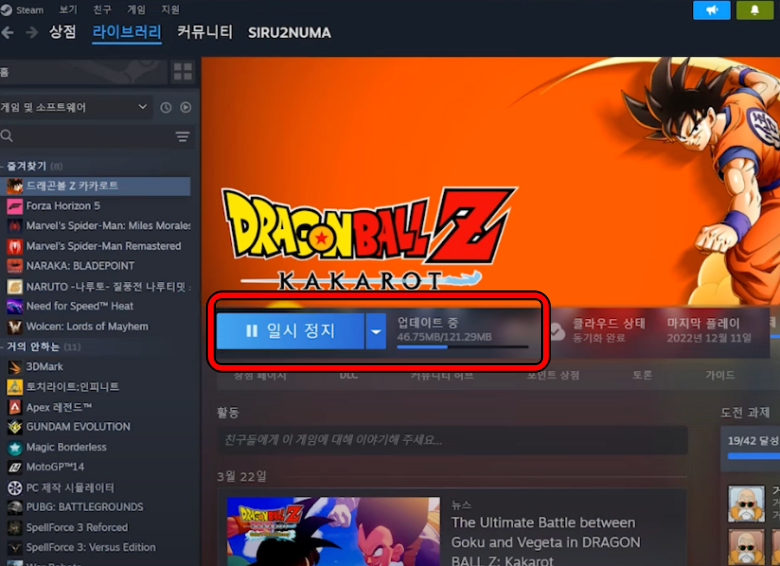Focus the library search field
780x566 pixels.
click(85, 136)
